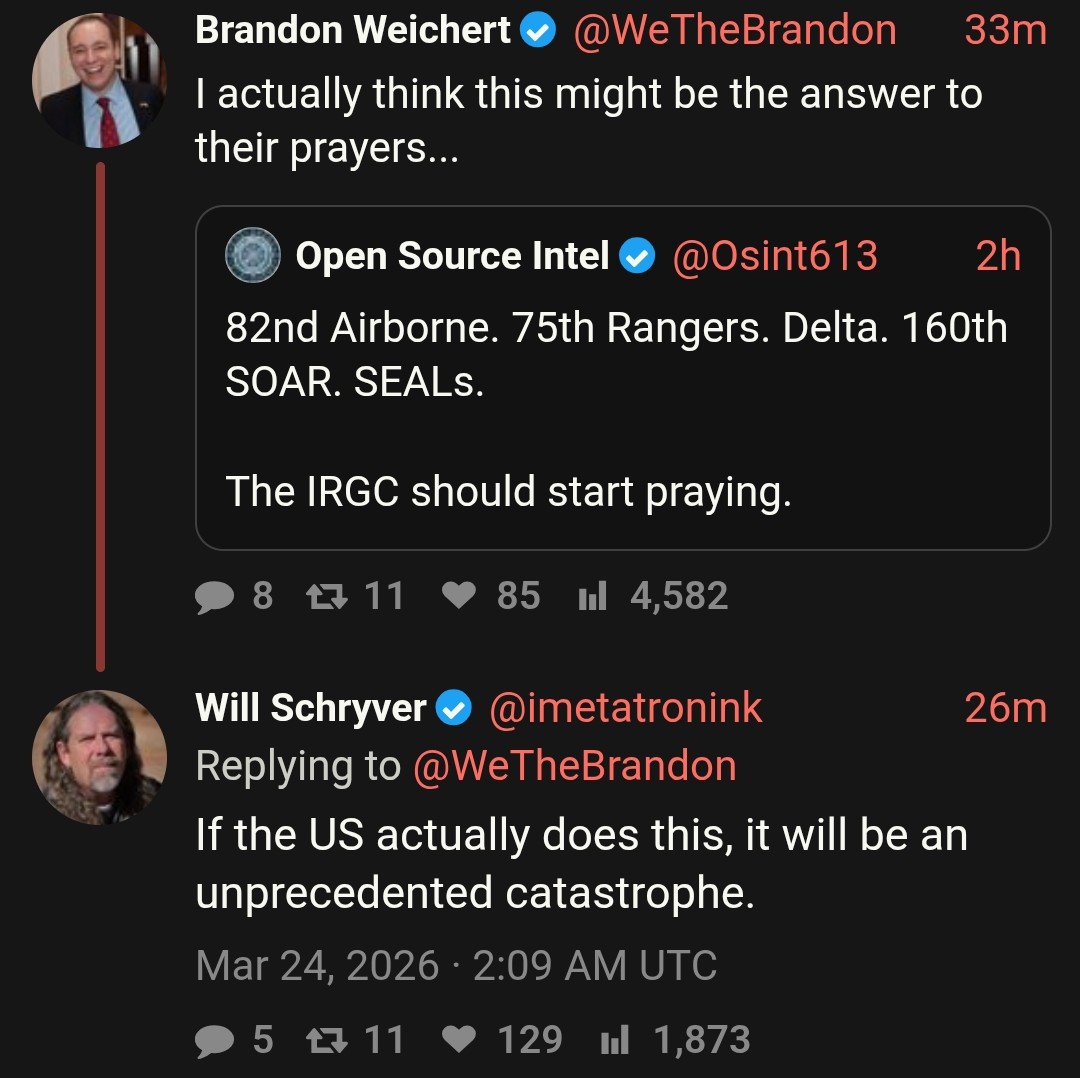This screenshot has width=1080, height=1078.
Task: Open the @WeTheBrandon handle link
Action: click(x=735, y=31)
